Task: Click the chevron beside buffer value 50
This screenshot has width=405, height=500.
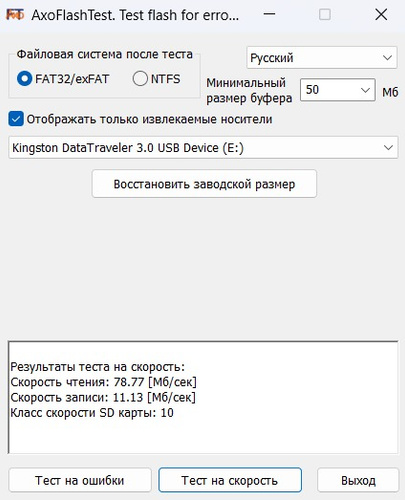Action: pyautogui.click(x=366, y=90)
